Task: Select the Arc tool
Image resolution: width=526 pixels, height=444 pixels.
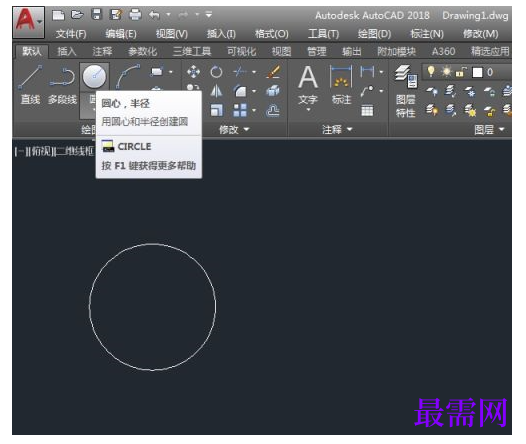Action: click(128, 76)
